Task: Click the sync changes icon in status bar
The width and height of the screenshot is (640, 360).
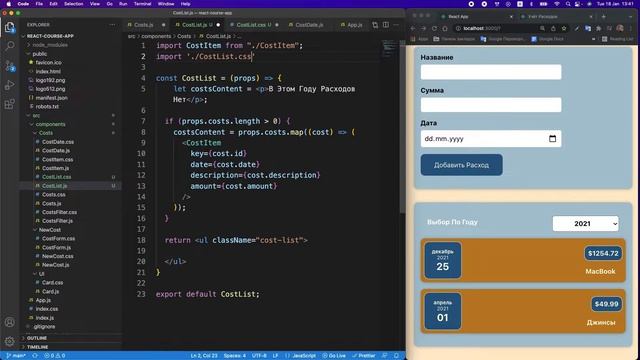Action: pyautogui.click(x=35, y=356)
